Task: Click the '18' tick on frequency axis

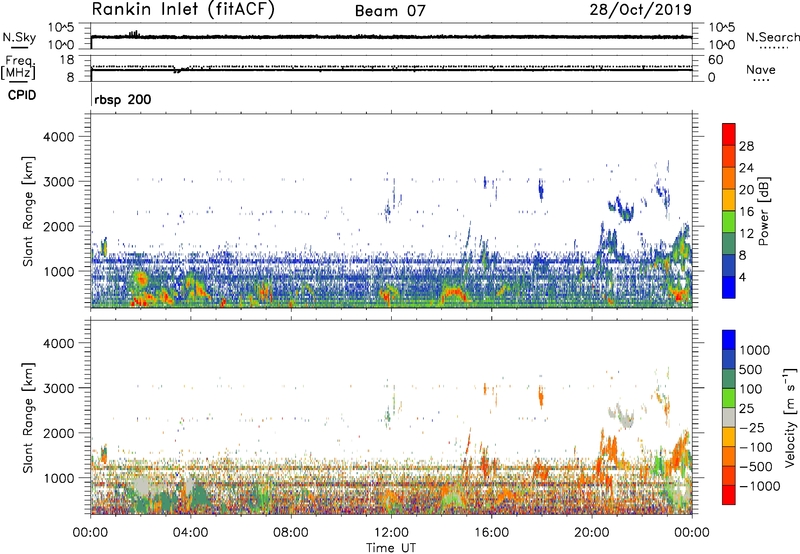Action: tap(66, 60)
